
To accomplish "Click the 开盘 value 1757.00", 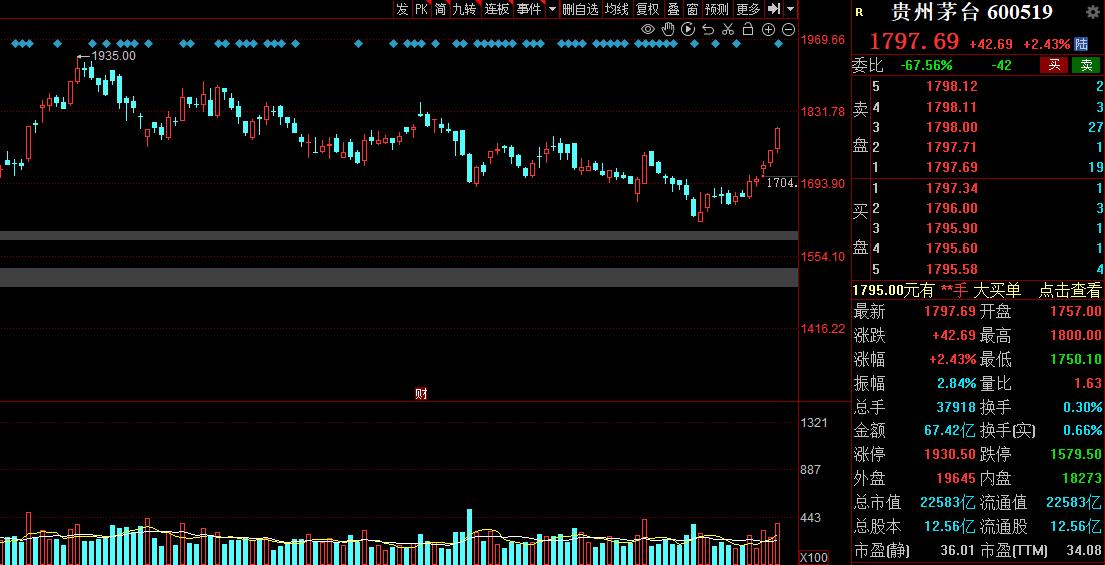I will pos(1075,311).
